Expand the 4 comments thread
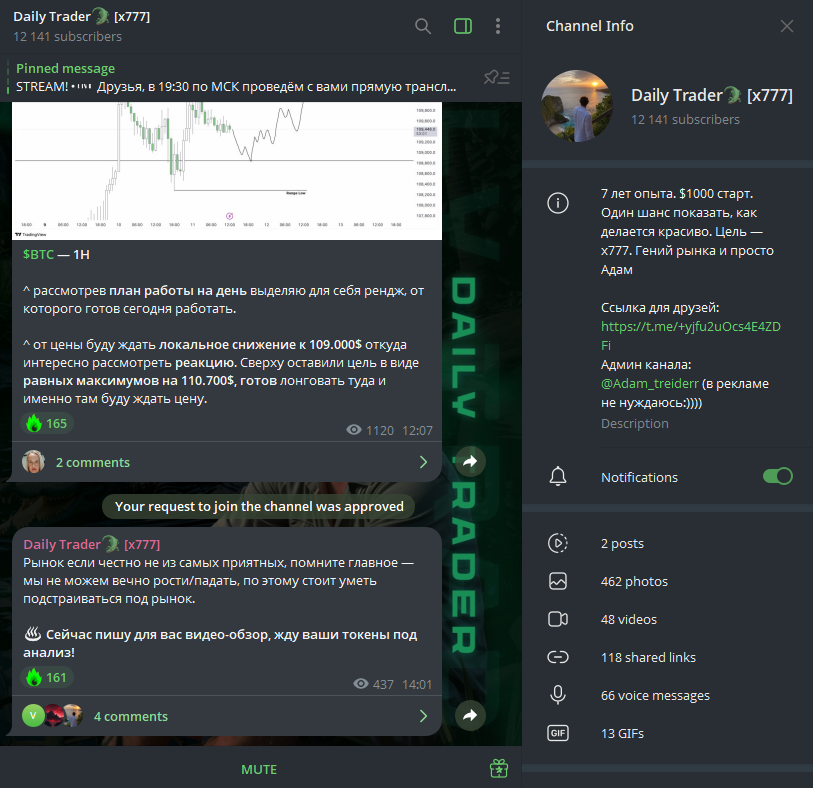The image size is (813, 788). [x=227, y=716]
